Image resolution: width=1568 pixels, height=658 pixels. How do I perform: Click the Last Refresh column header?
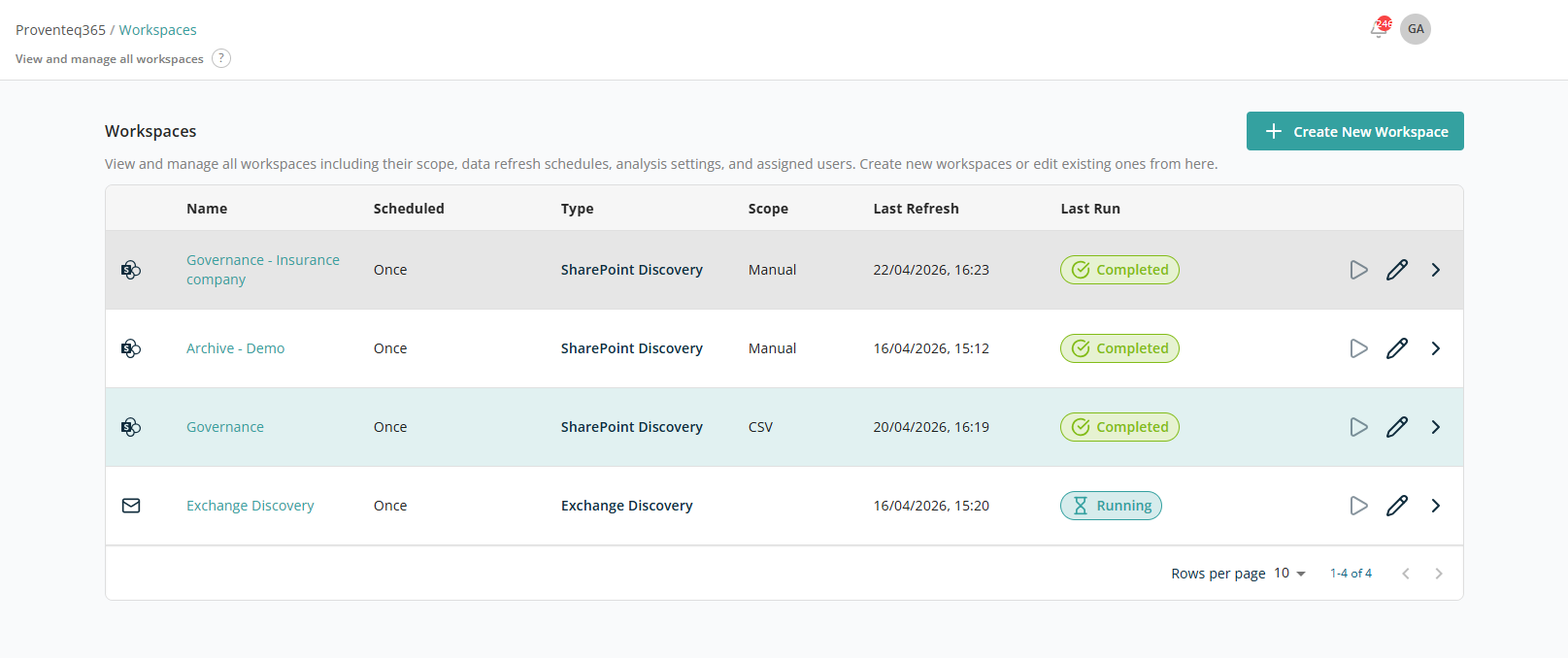click(916, 209)
